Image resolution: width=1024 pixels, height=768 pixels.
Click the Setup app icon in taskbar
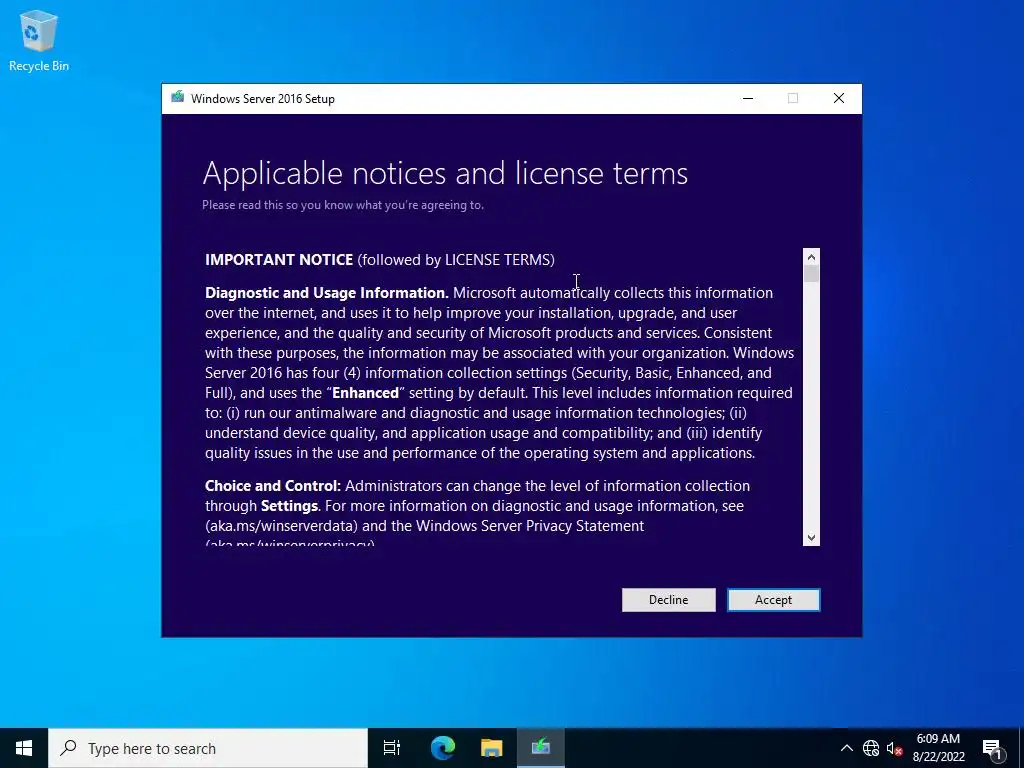click(541, 748)
